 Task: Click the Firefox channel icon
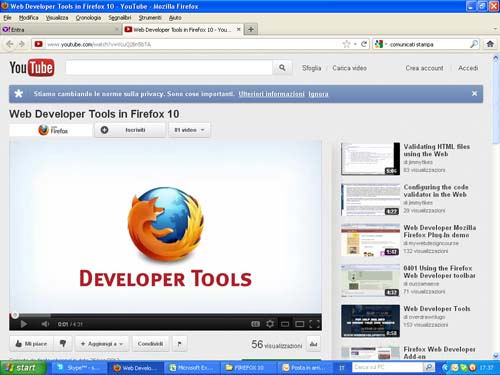(x=51, y=130)
